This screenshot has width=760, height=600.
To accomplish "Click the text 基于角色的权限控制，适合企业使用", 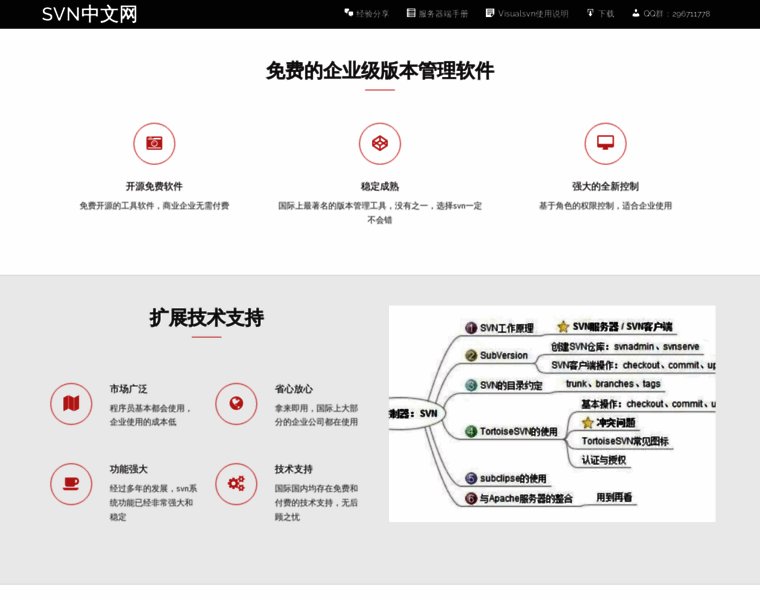I will pyautogui.click(x=605, y=205).
